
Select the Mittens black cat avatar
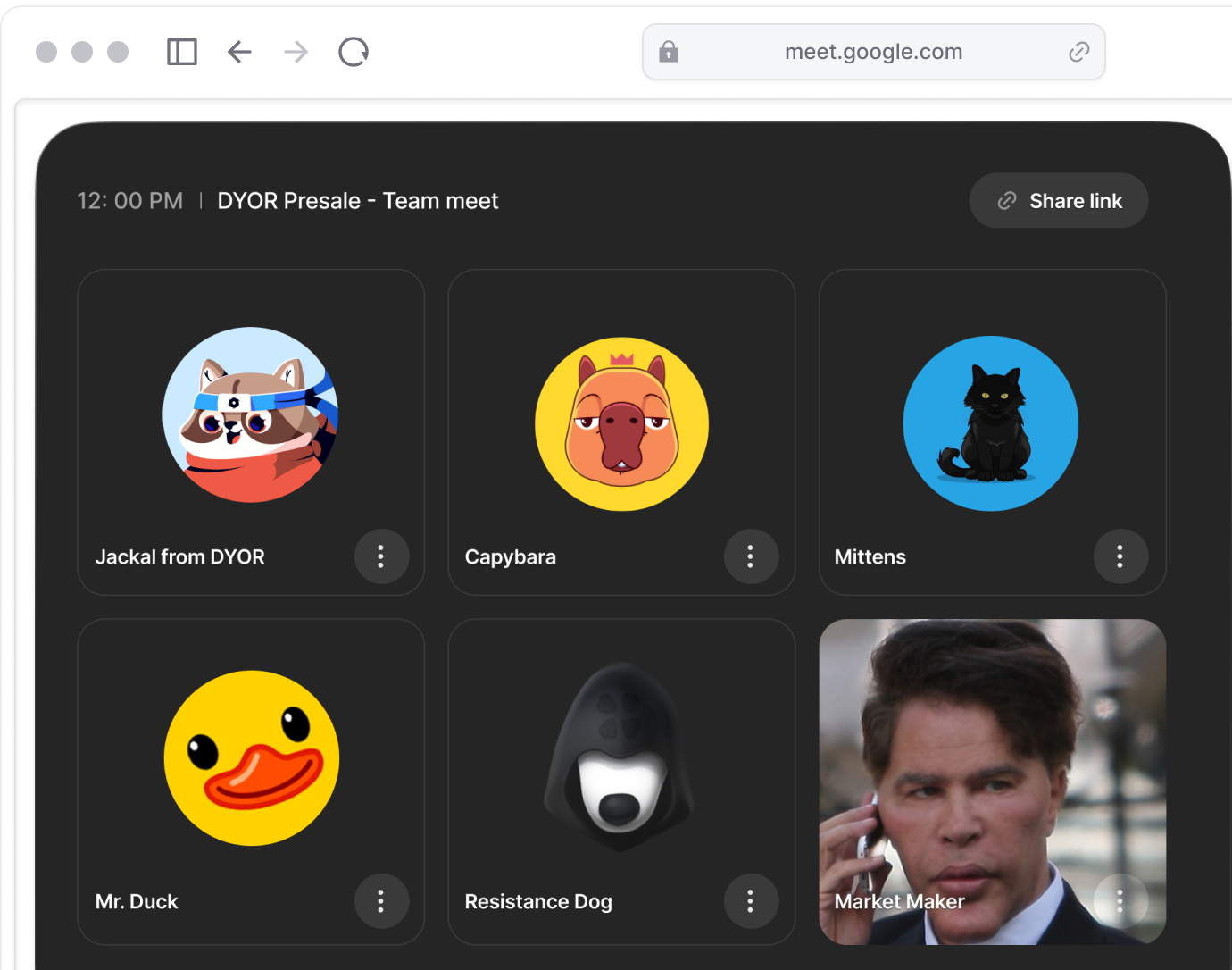(991, 423)
